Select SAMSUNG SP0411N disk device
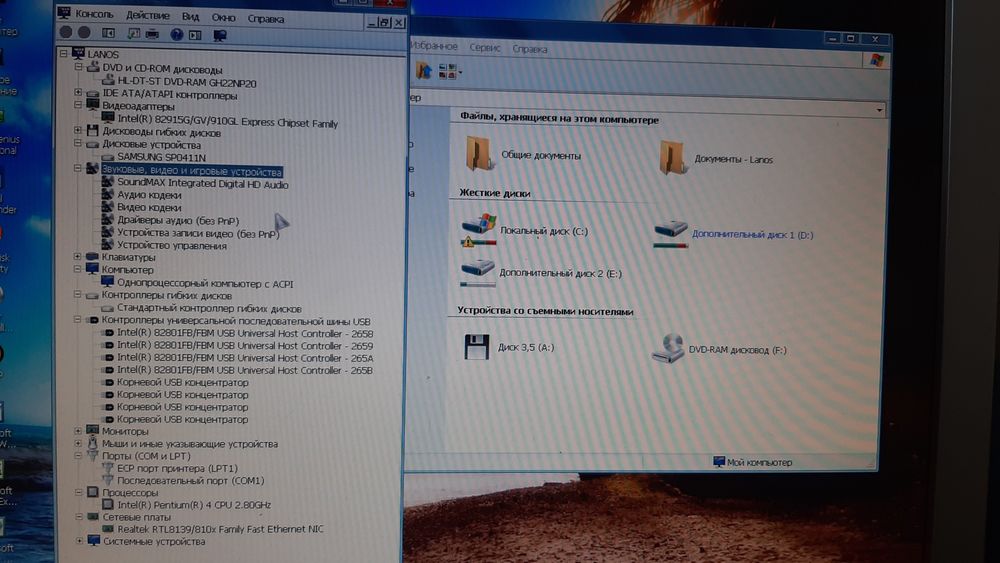Screen dimensions: 1000x563 coord(161,157)
